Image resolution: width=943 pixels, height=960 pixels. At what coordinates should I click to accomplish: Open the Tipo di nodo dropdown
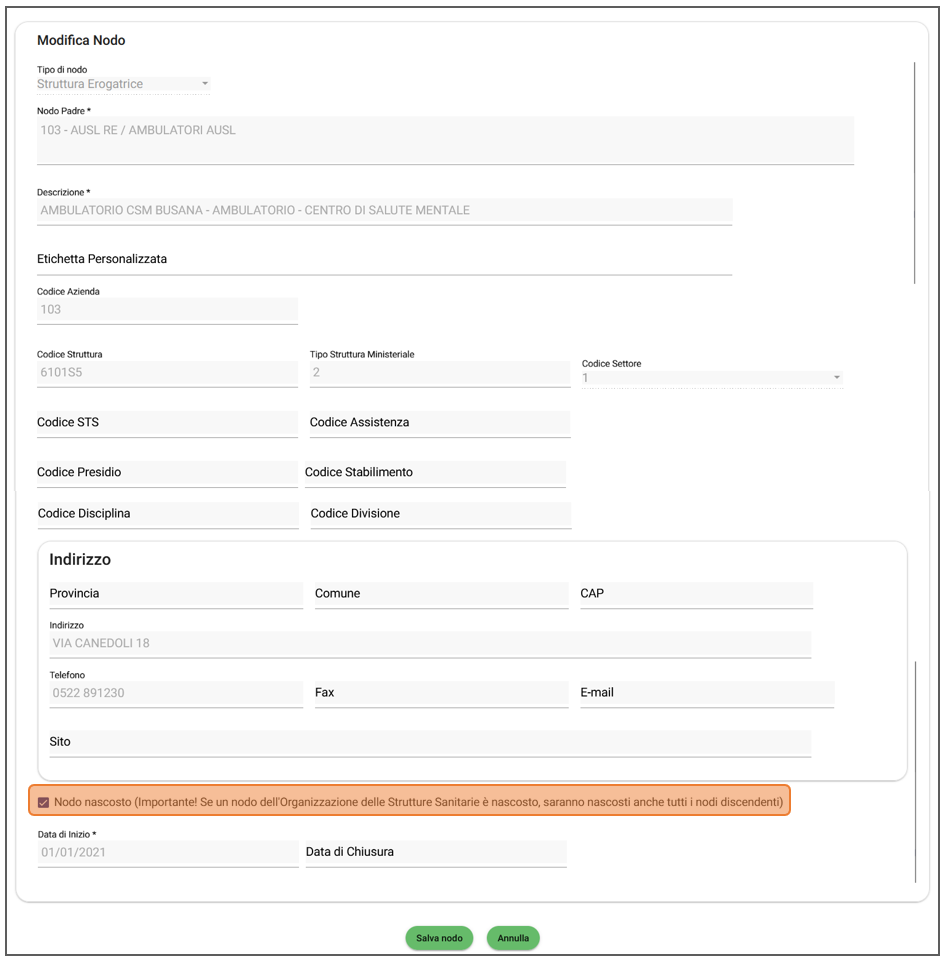tap(123, 84)
